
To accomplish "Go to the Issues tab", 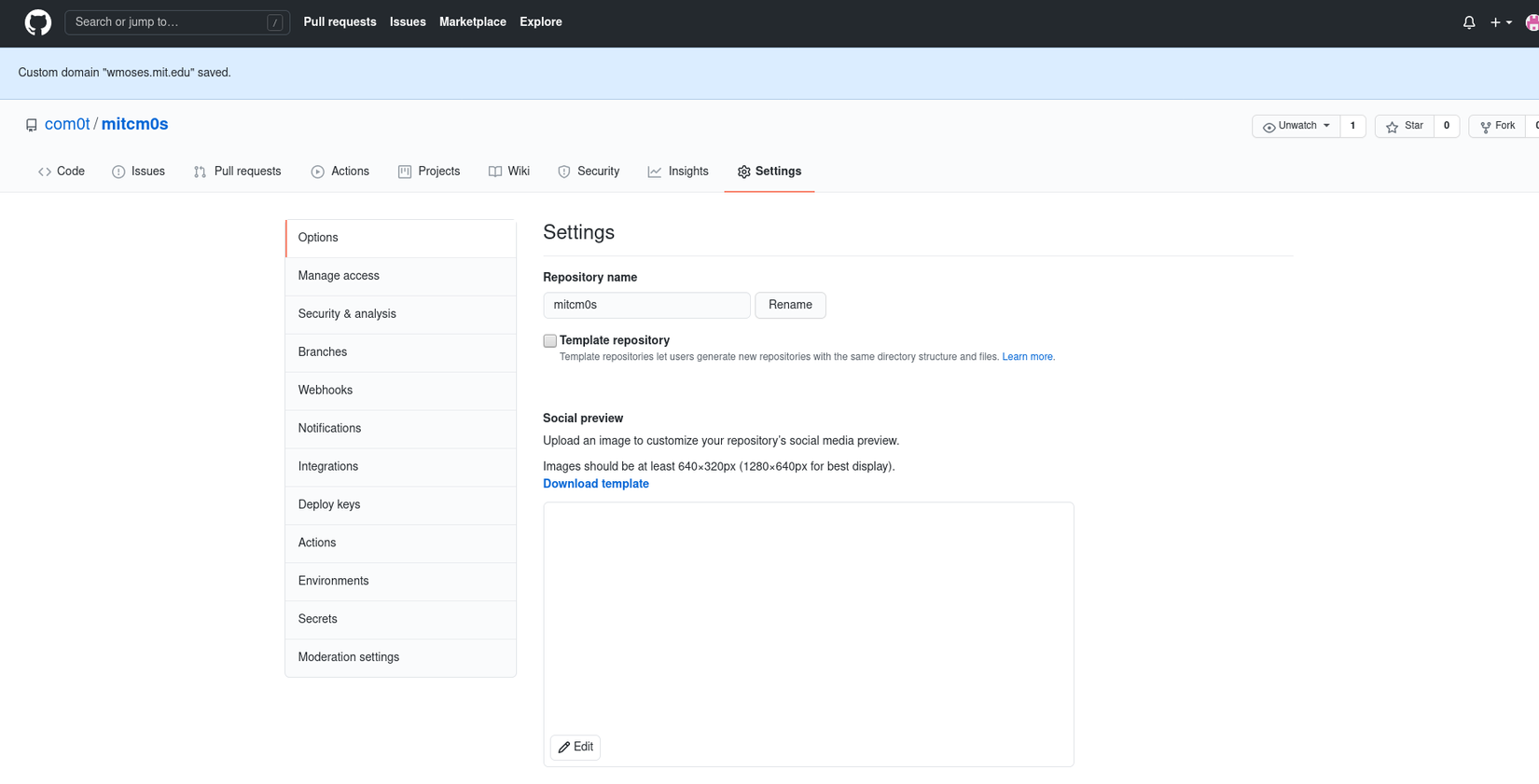I will point(139,172).
